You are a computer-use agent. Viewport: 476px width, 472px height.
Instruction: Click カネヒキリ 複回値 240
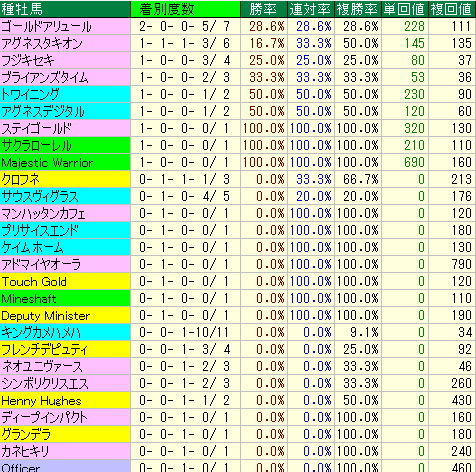coord(461,451)
